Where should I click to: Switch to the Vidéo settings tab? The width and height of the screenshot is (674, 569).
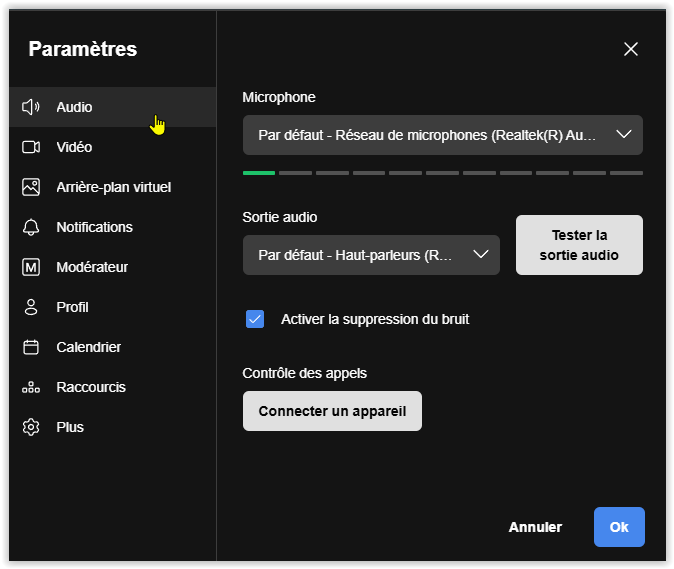pos(74,147)
